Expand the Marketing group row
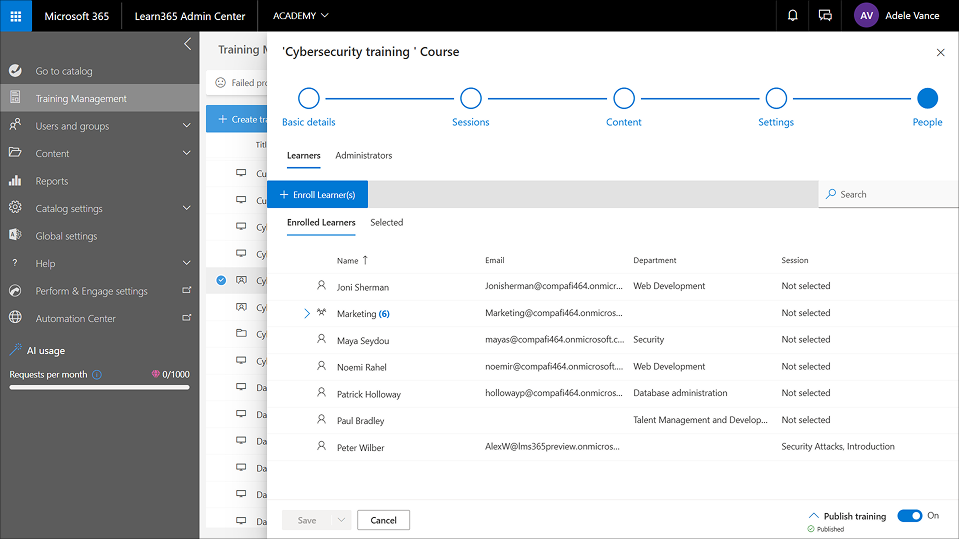 click(x=307, y=313)
